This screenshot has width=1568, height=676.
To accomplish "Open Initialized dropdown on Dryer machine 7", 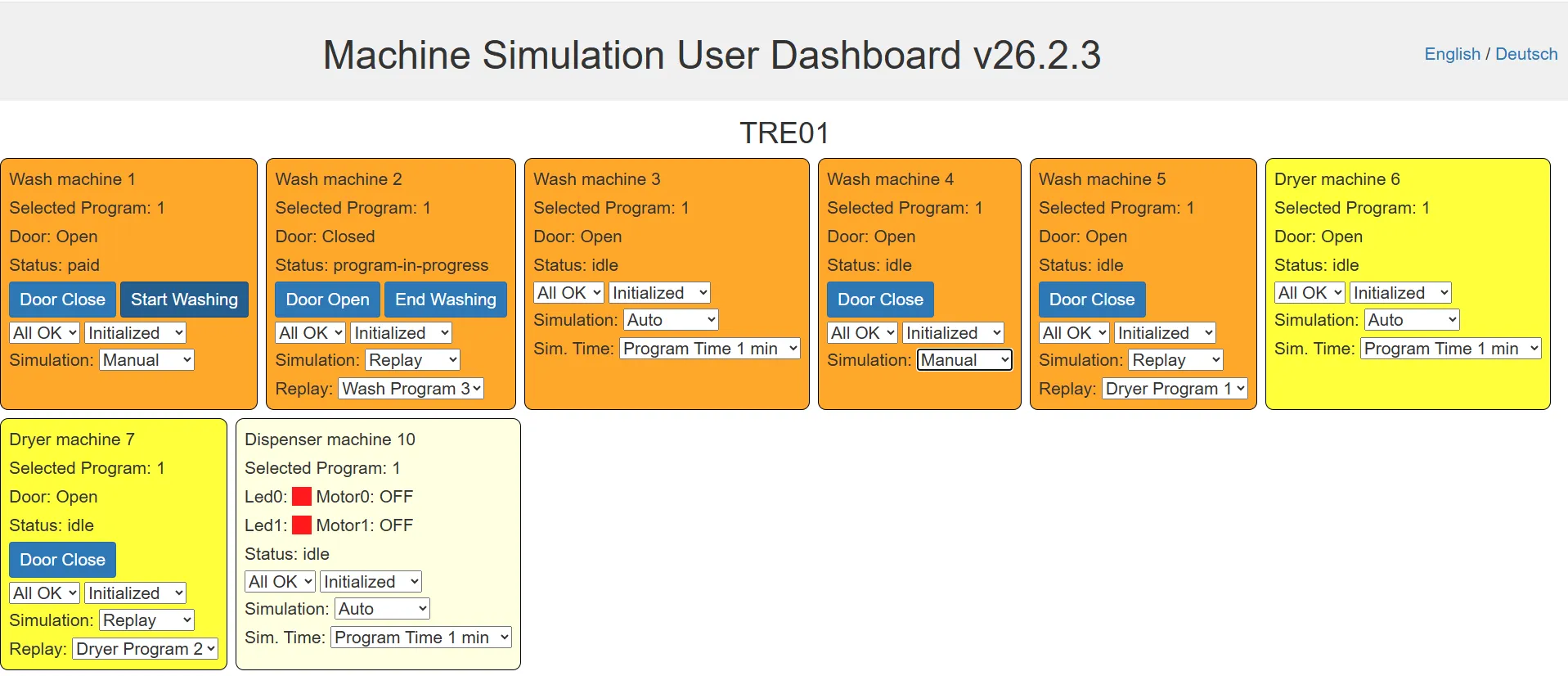I will [x=136, y=593].
